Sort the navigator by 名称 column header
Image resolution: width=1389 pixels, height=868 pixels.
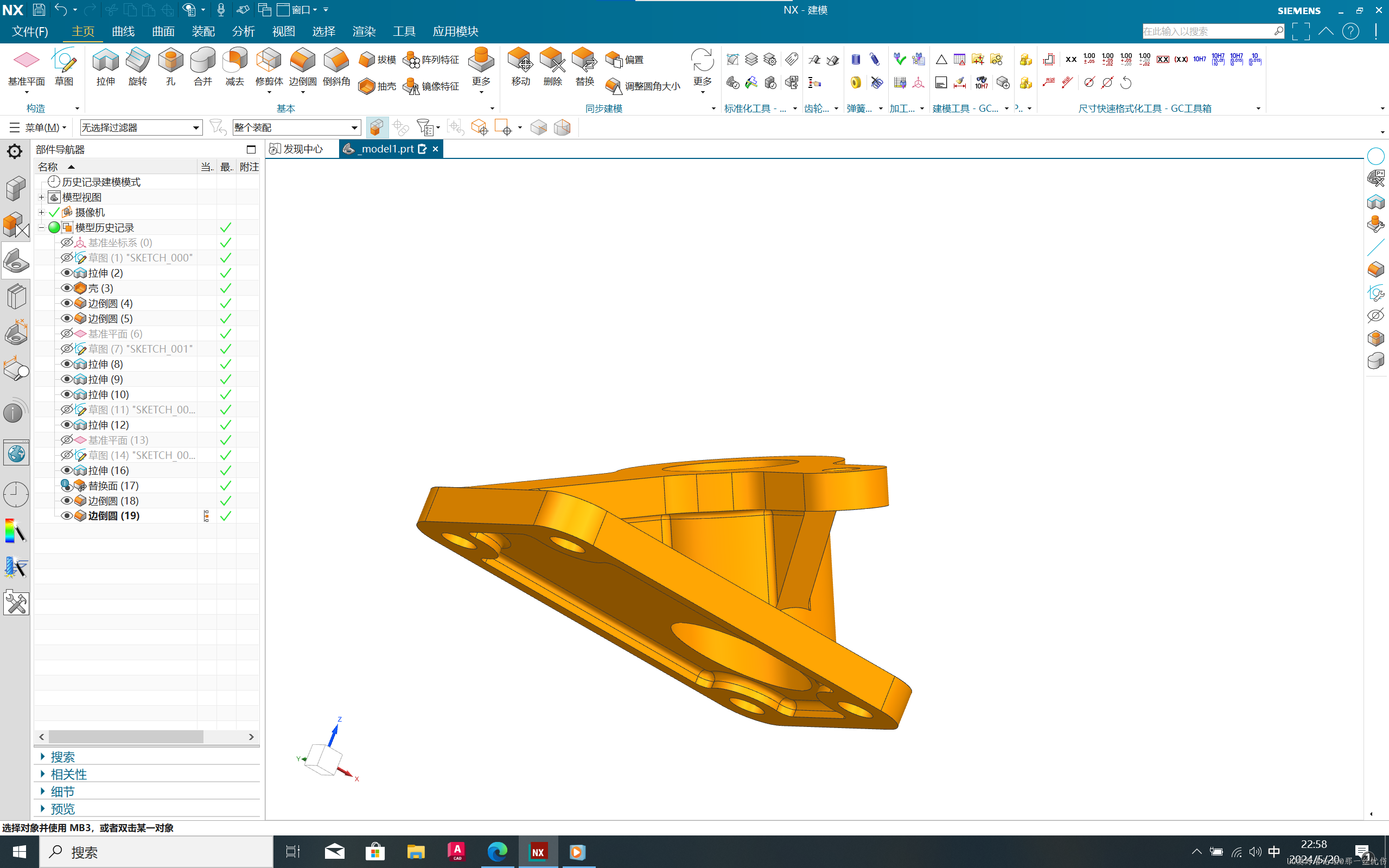point(115,167)
